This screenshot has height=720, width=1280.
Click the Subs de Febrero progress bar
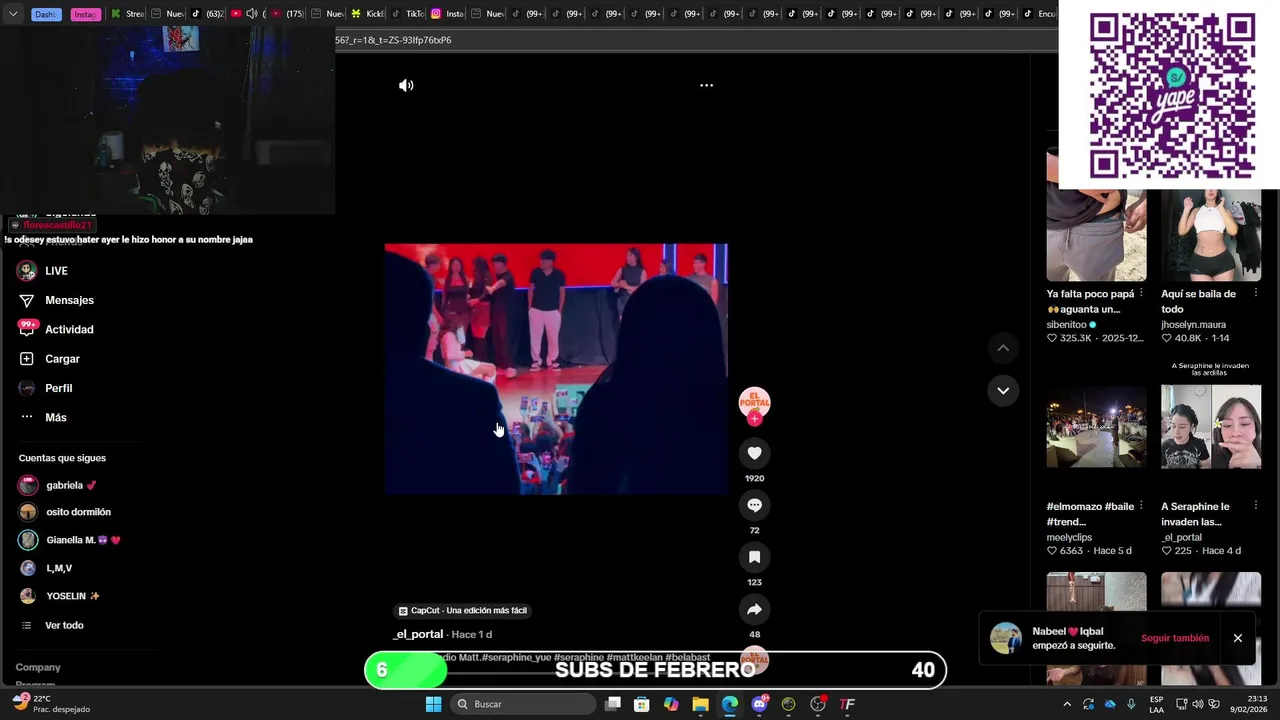(655, 670)
